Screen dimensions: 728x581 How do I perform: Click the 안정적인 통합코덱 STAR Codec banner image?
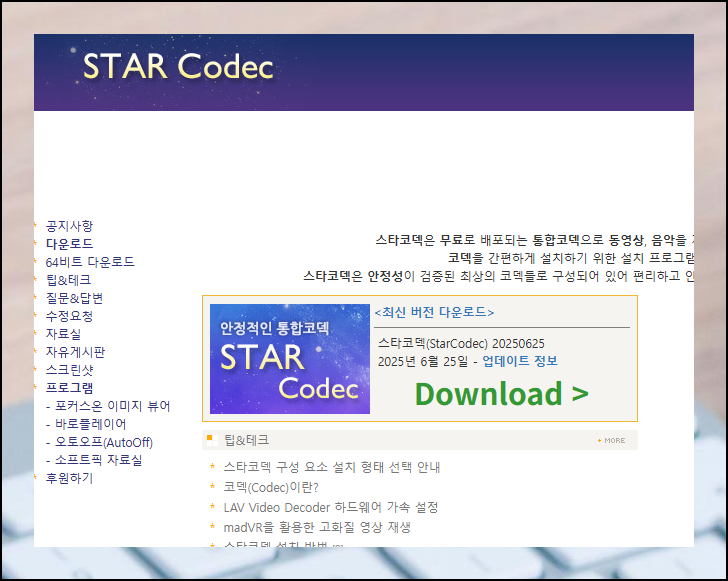(x=290, y=359)
